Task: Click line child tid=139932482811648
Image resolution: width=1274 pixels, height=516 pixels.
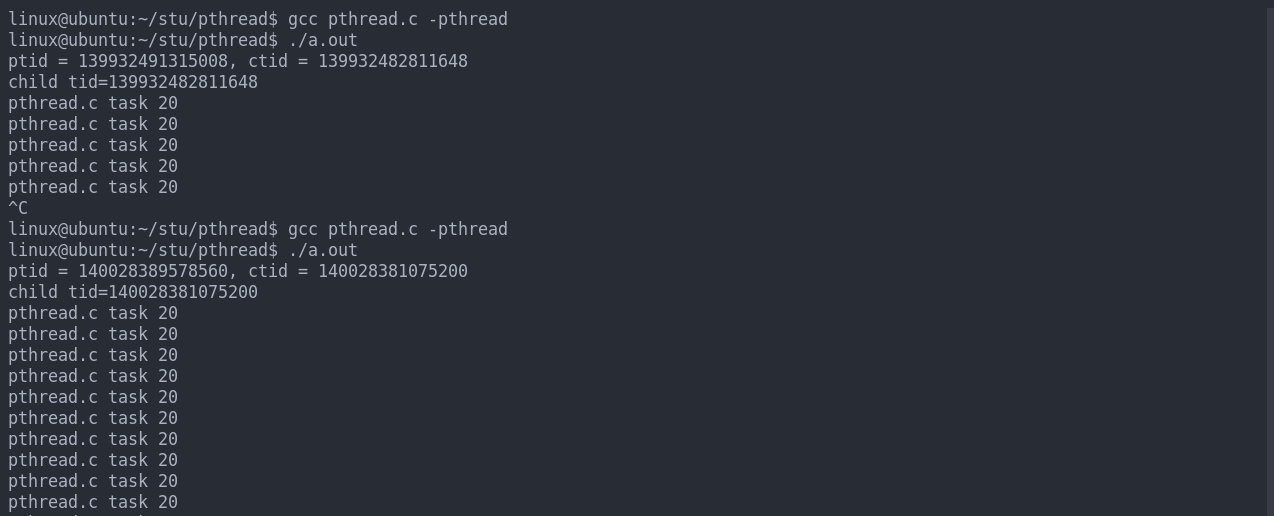Action: [133, 82]
